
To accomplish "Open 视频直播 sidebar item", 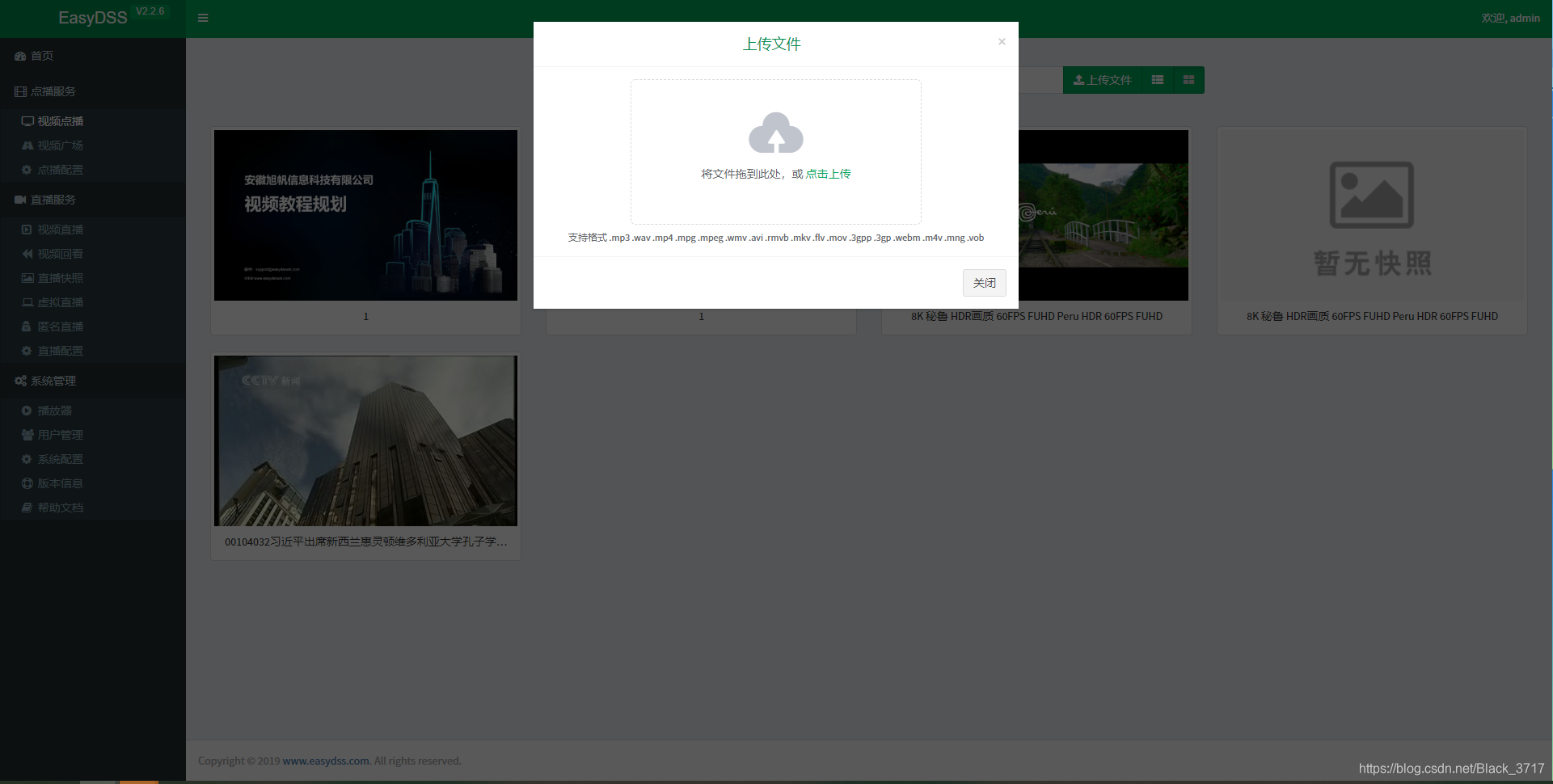I will pyautogui.click(x=93, y=230).
